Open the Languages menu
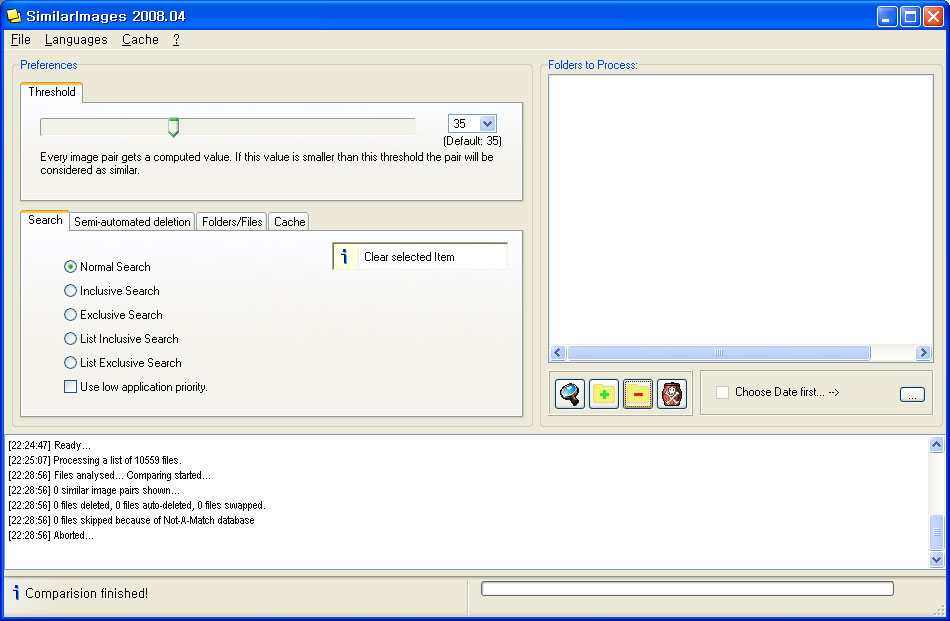Image resolution: width=950 pixels, height=621 pixels. click(76, 39)
